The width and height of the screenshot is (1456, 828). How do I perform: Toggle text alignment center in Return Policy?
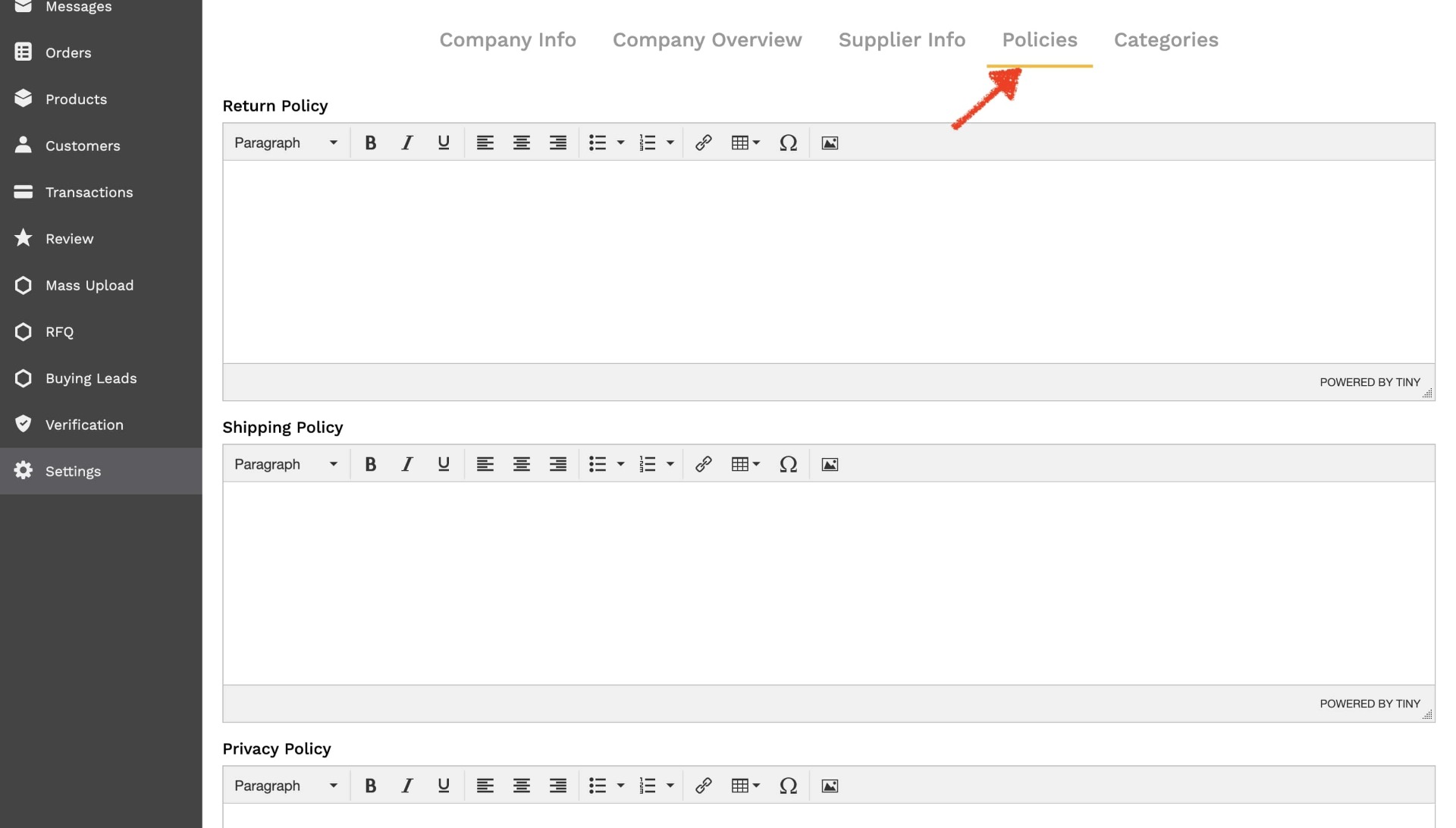521,141
